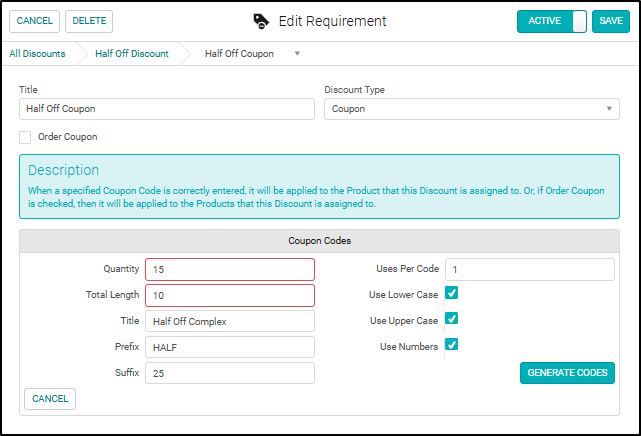Click the Use Numbers label
The width and height of the screenshot is (641, 436).
[409, 347]
